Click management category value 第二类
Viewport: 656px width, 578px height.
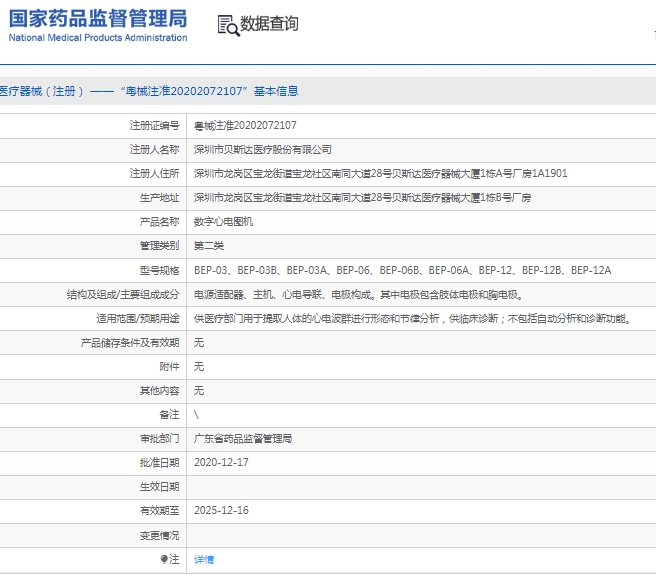(x=209, y=246)
